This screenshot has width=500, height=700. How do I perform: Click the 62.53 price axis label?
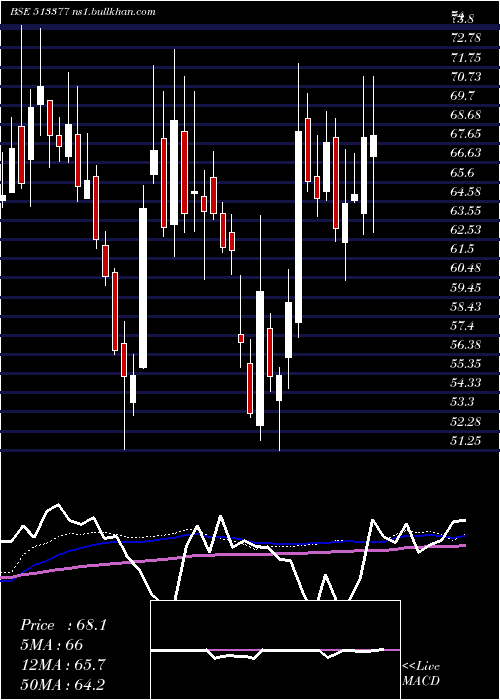466,229
